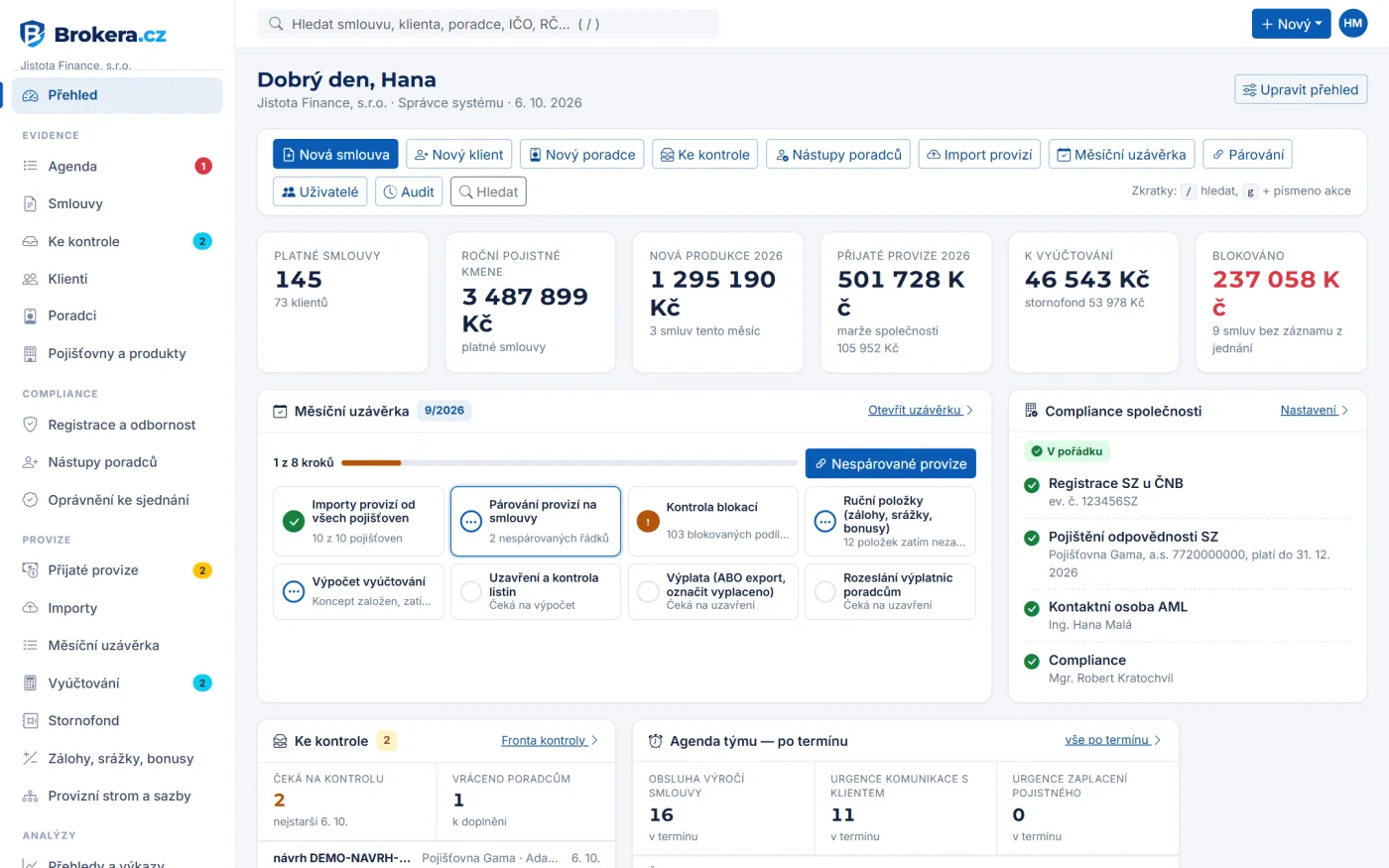Click the Provizní strom a sazby tree icon

point(30,796)
